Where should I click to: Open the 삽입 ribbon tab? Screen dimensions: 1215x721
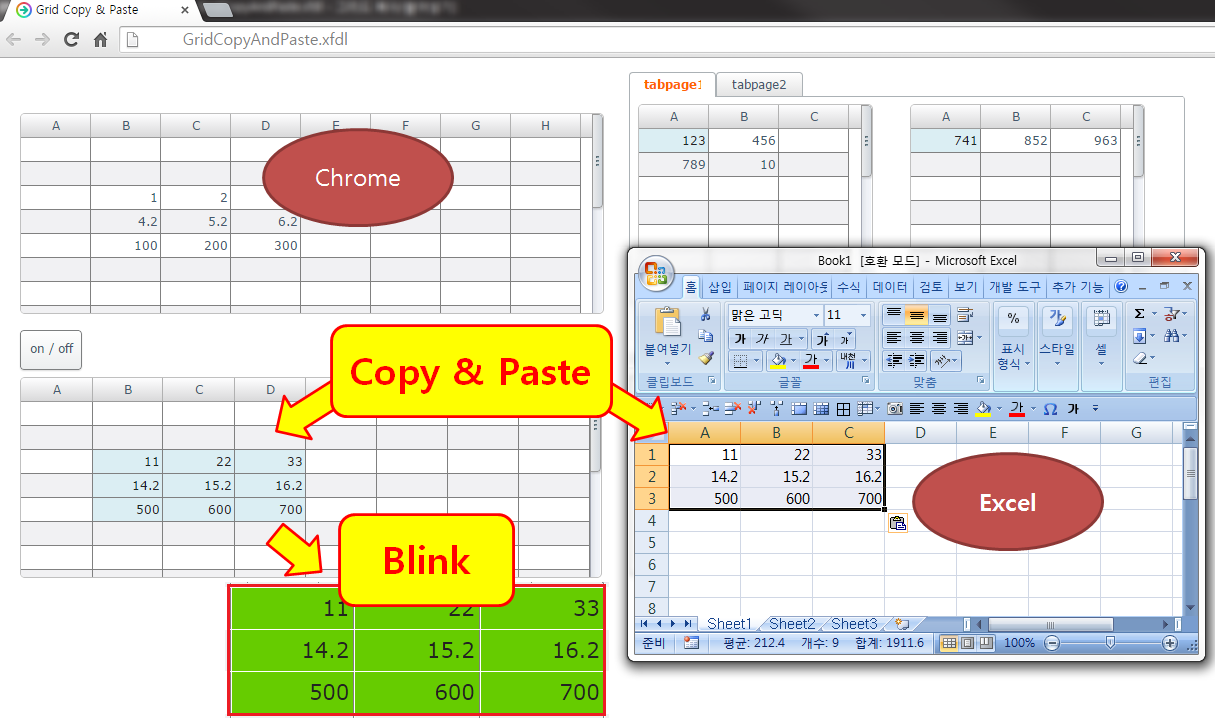[x=719, y=287]
